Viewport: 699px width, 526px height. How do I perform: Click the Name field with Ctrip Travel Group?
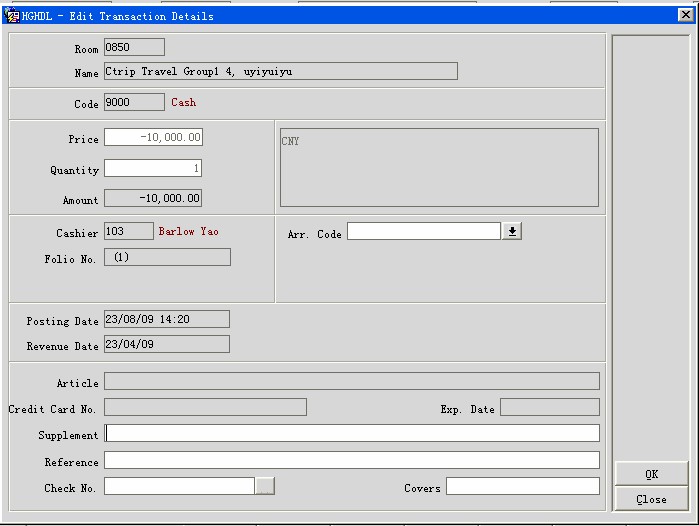pos(281,71)
